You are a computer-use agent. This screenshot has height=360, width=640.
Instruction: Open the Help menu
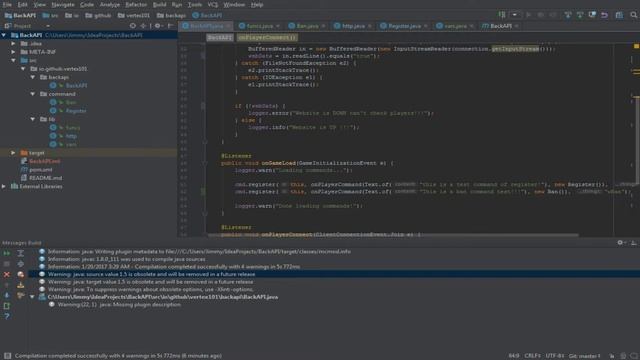click(x=257, y=4)
